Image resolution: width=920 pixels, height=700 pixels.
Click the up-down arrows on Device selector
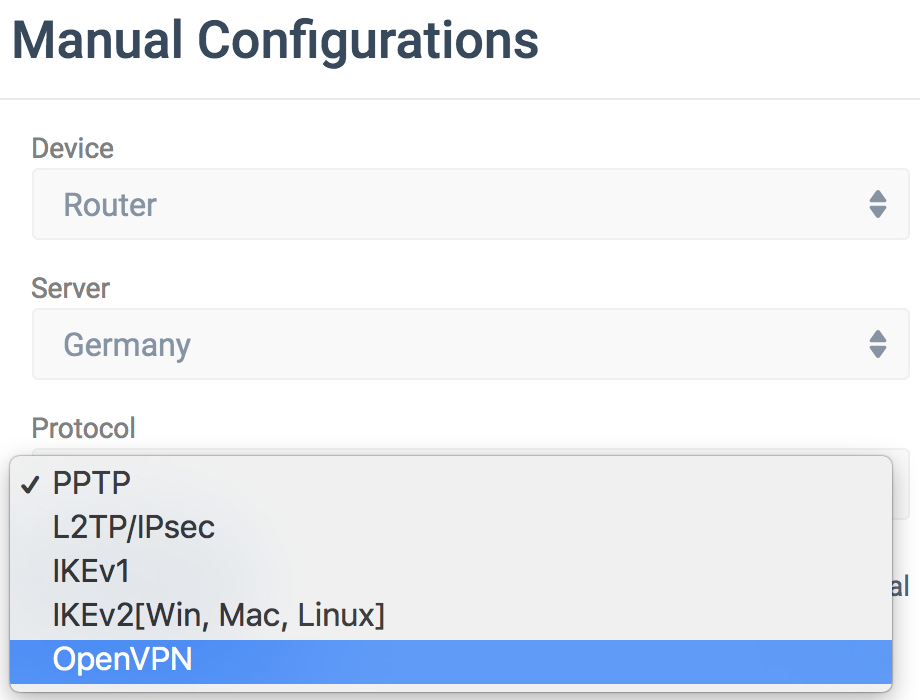[878, 204]
